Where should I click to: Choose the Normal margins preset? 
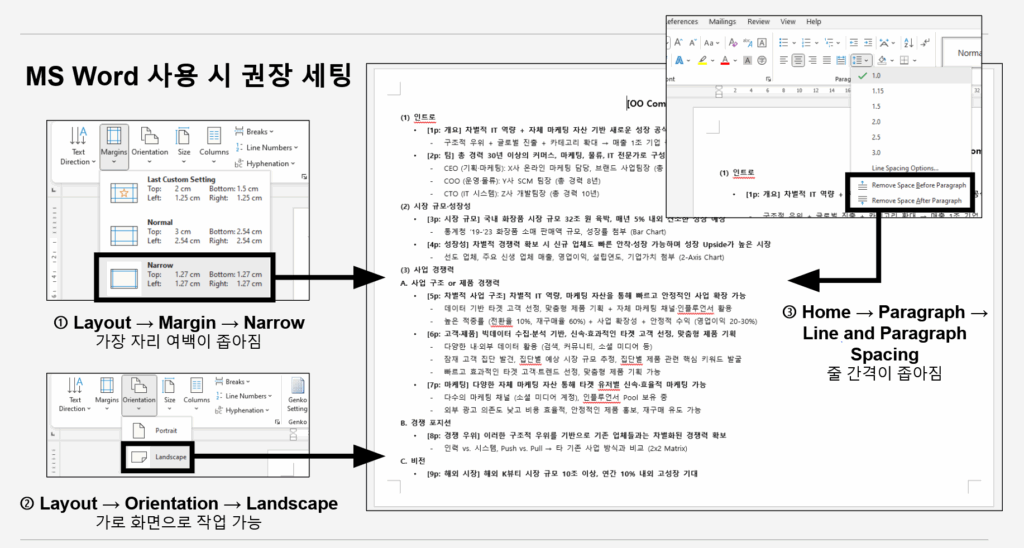[x=186, y=233]
